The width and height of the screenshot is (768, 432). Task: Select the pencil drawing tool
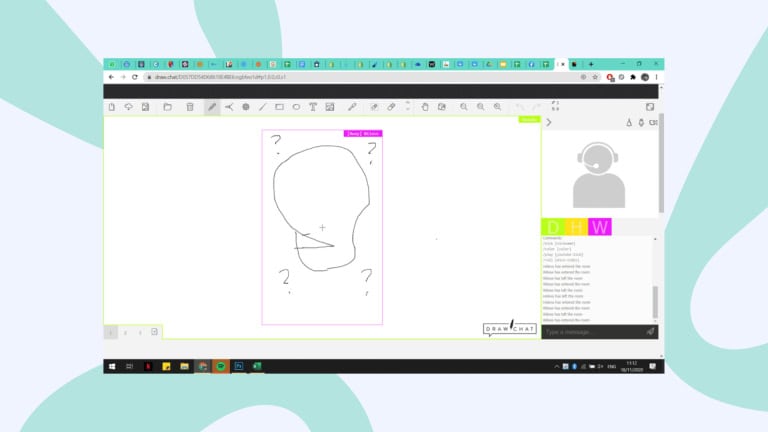point(212,107)
